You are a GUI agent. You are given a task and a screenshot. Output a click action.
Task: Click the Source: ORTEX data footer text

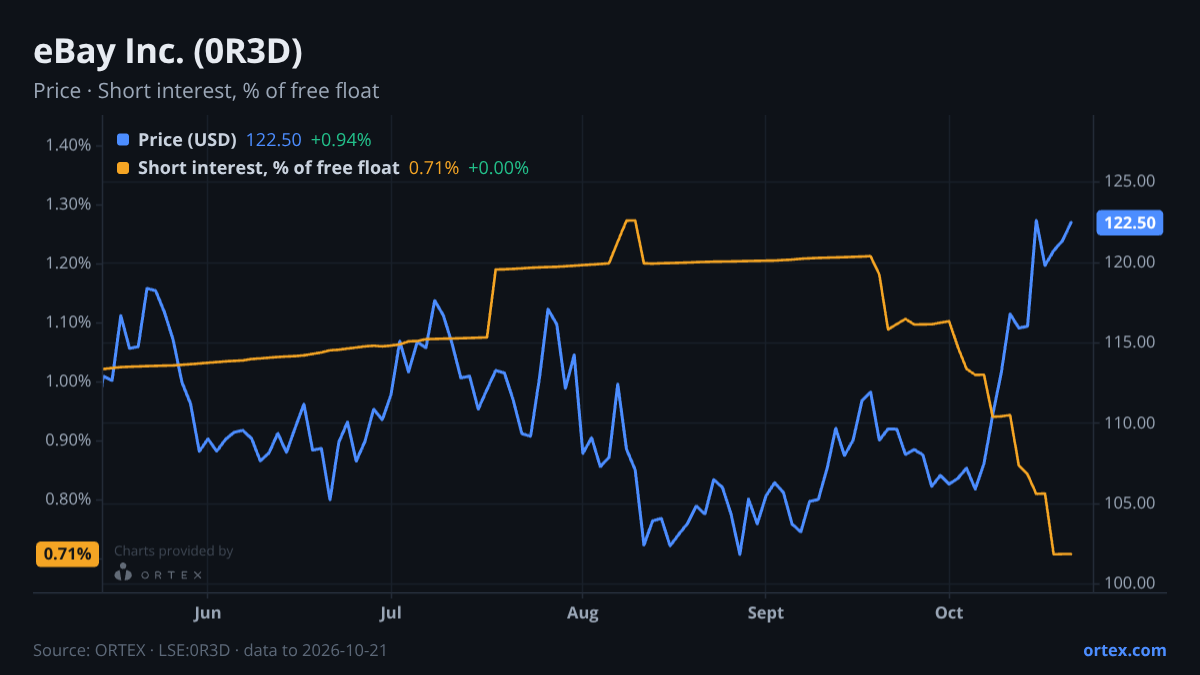point(210,650)
